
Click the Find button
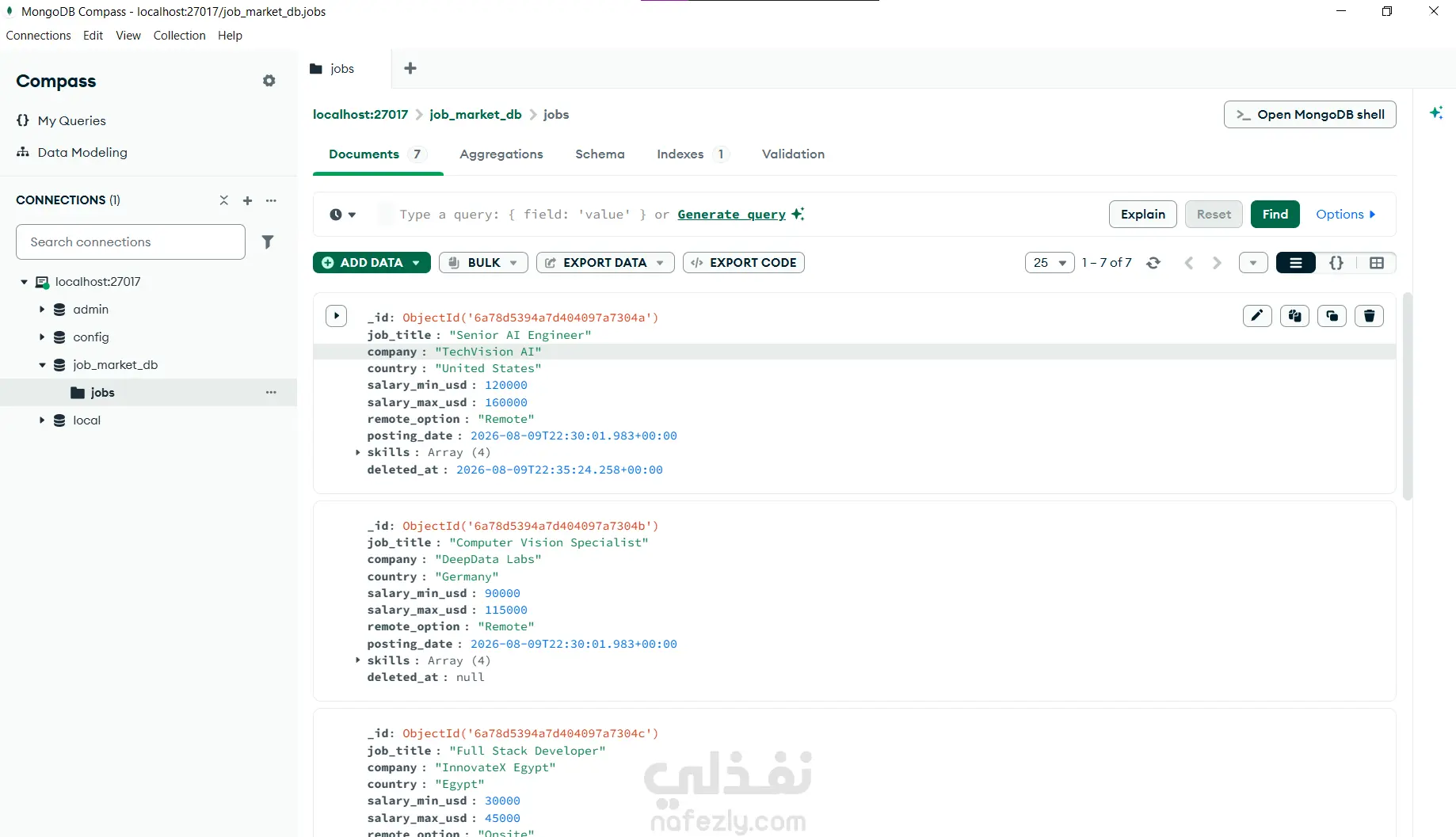[1275, 215]
